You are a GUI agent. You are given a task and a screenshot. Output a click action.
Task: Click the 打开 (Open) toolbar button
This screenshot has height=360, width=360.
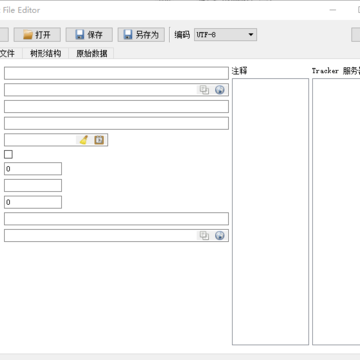pyautogui.click(x=37, y=35)
